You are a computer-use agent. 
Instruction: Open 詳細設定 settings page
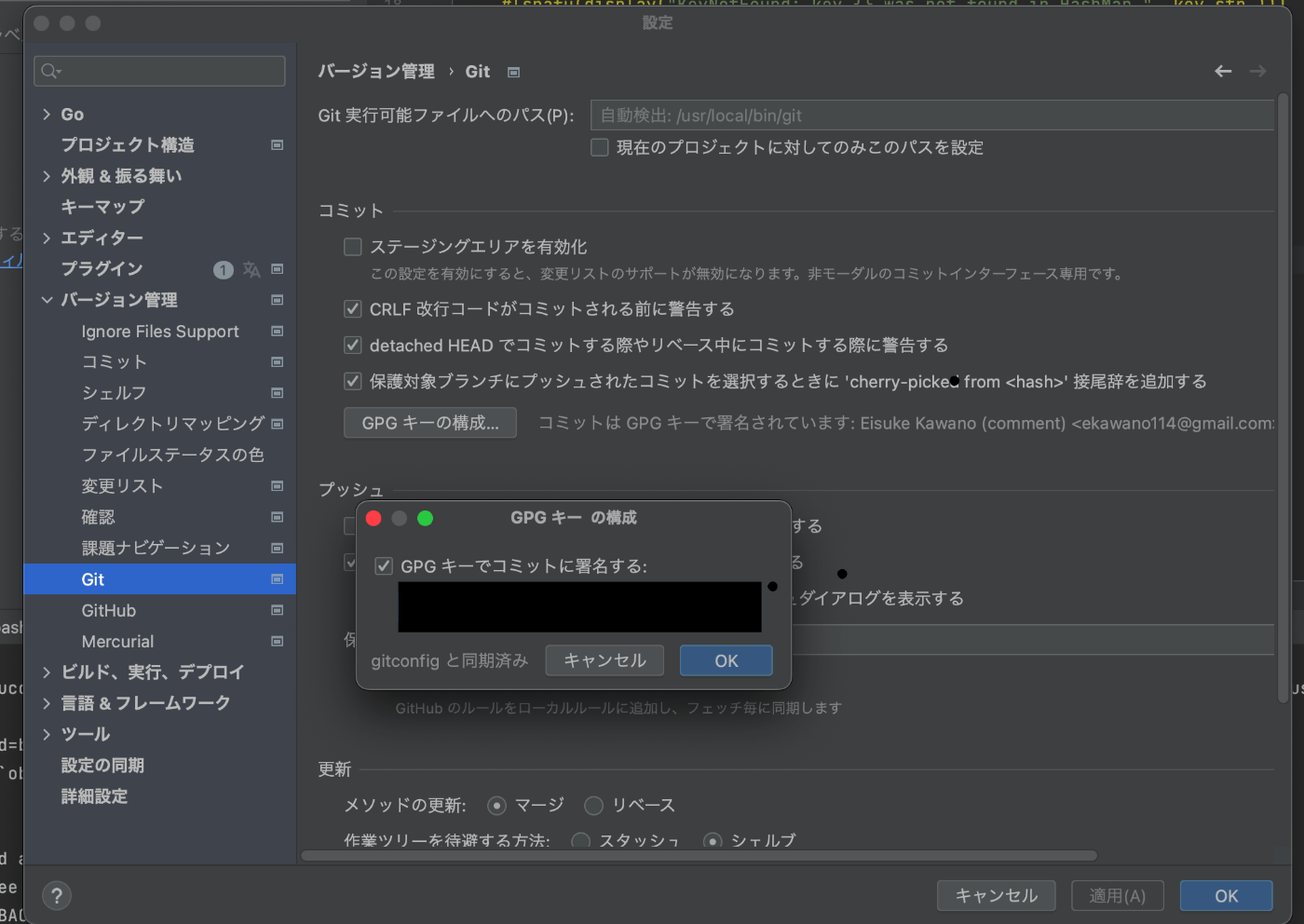point(94,796)
